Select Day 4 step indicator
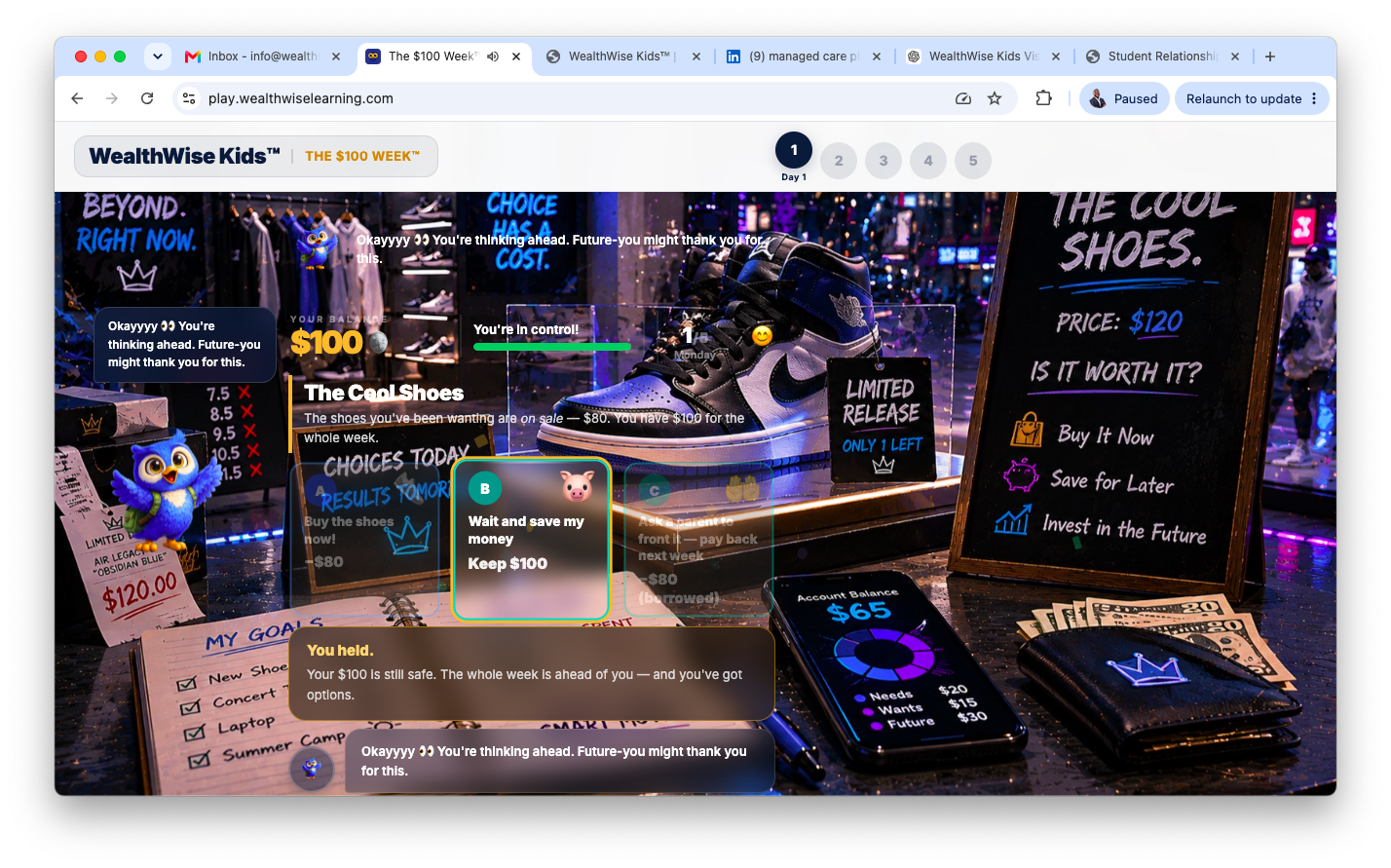The height and width of the screenshot is (868, 1391). [x=928, y=161]
